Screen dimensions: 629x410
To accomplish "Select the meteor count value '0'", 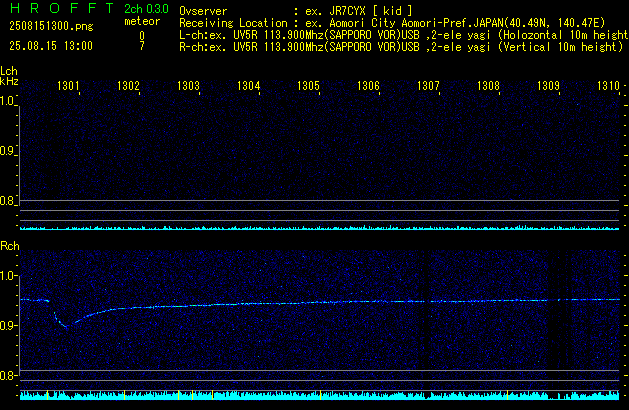I will [142, 35].
